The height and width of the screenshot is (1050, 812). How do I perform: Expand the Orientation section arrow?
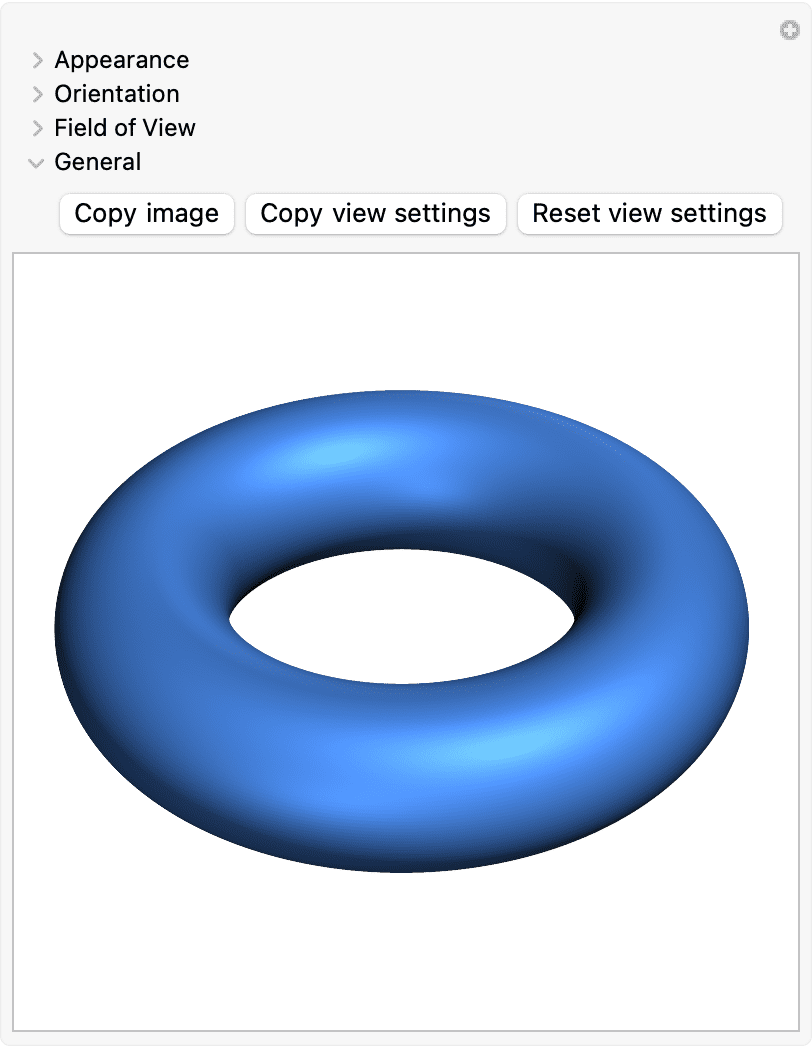coord(37,94)
